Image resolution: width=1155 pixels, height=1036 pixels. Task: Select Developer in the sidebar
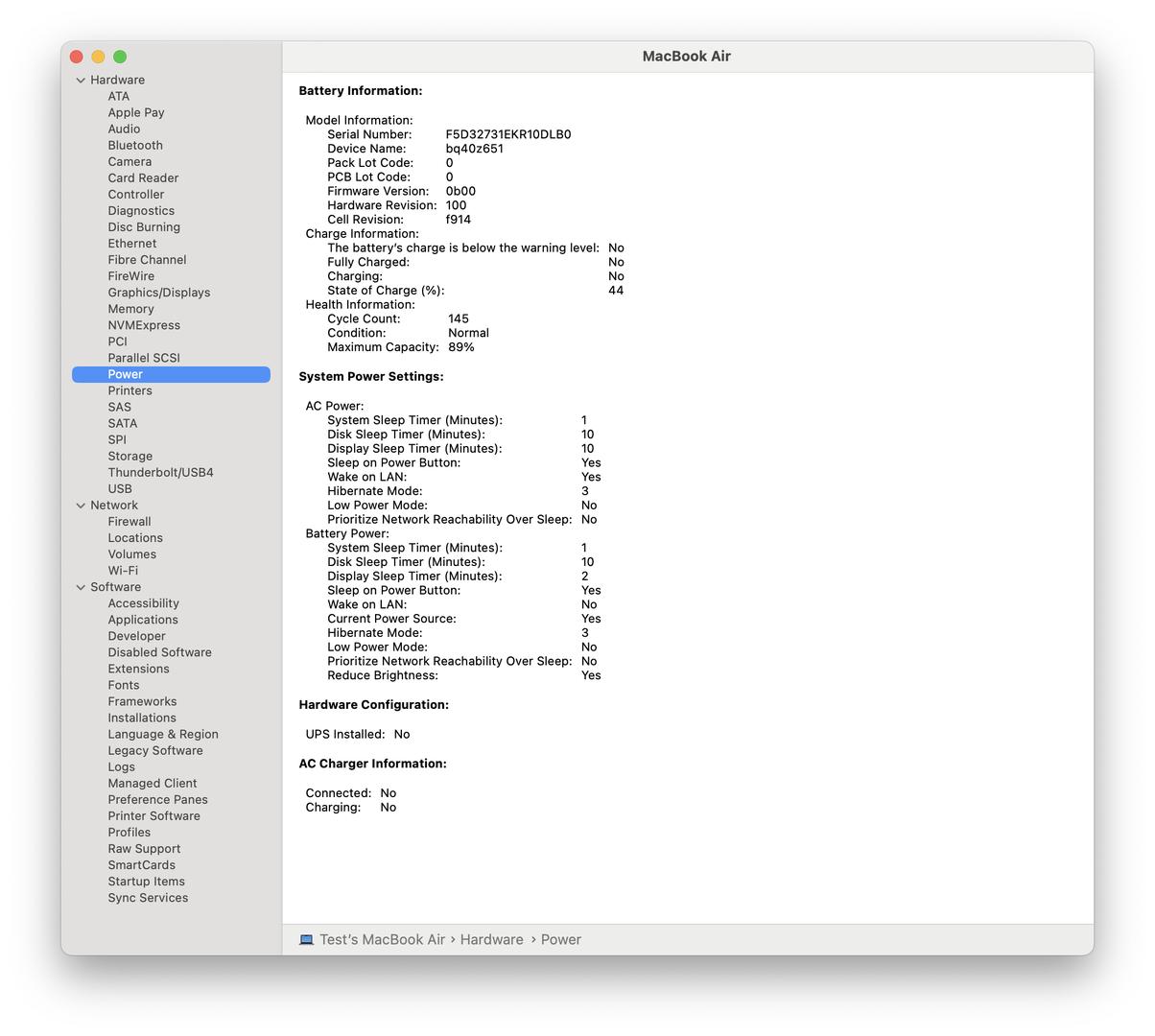pos(136,636)
